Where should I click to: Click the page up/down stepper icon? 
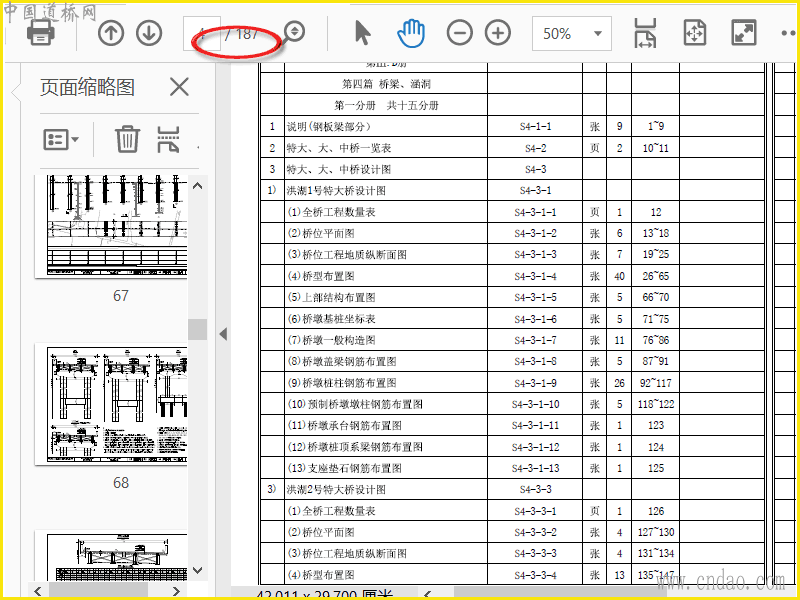294,32
